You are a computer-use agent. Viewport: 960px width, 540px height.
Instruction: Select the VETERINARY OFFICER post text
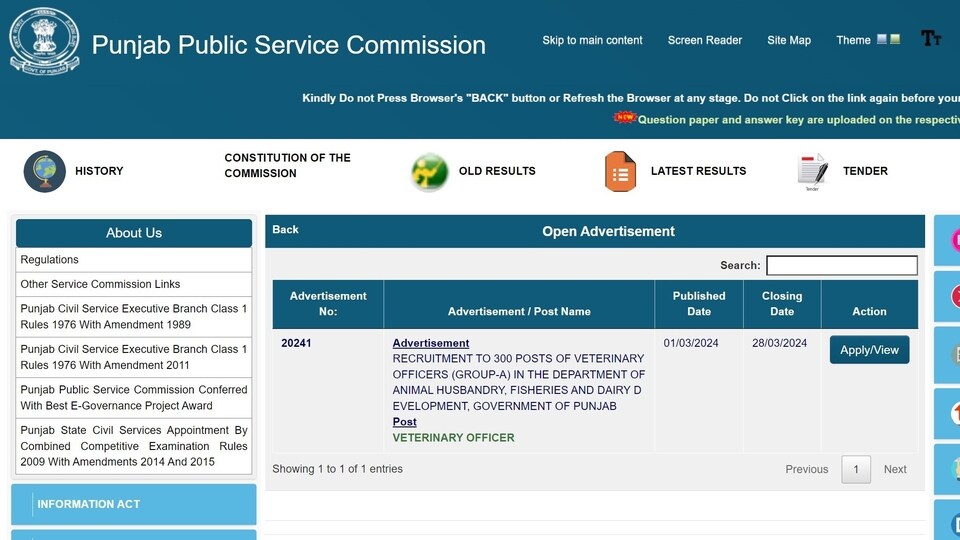454,438
